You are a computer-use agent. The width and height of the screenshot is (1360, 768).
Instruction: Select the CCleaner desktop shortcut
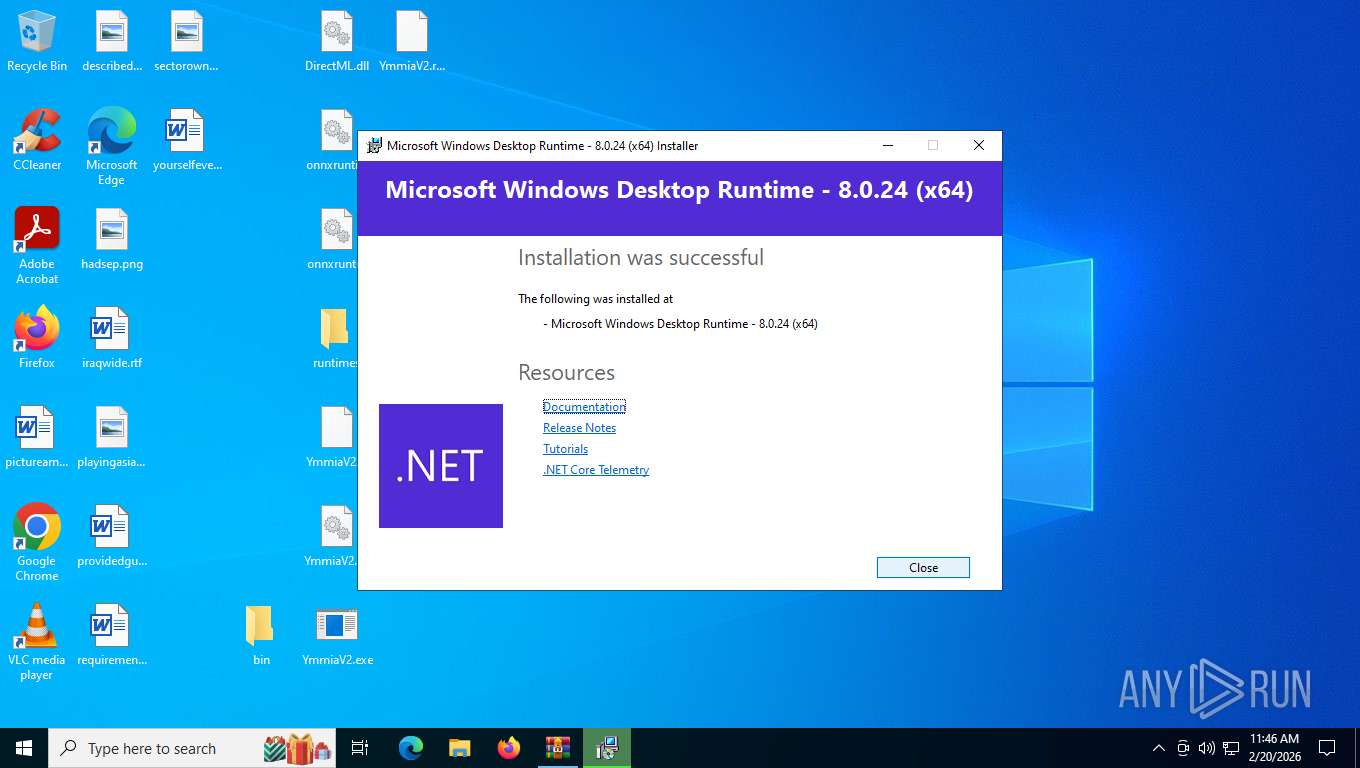pyautogui.click(x=37, y=140)
